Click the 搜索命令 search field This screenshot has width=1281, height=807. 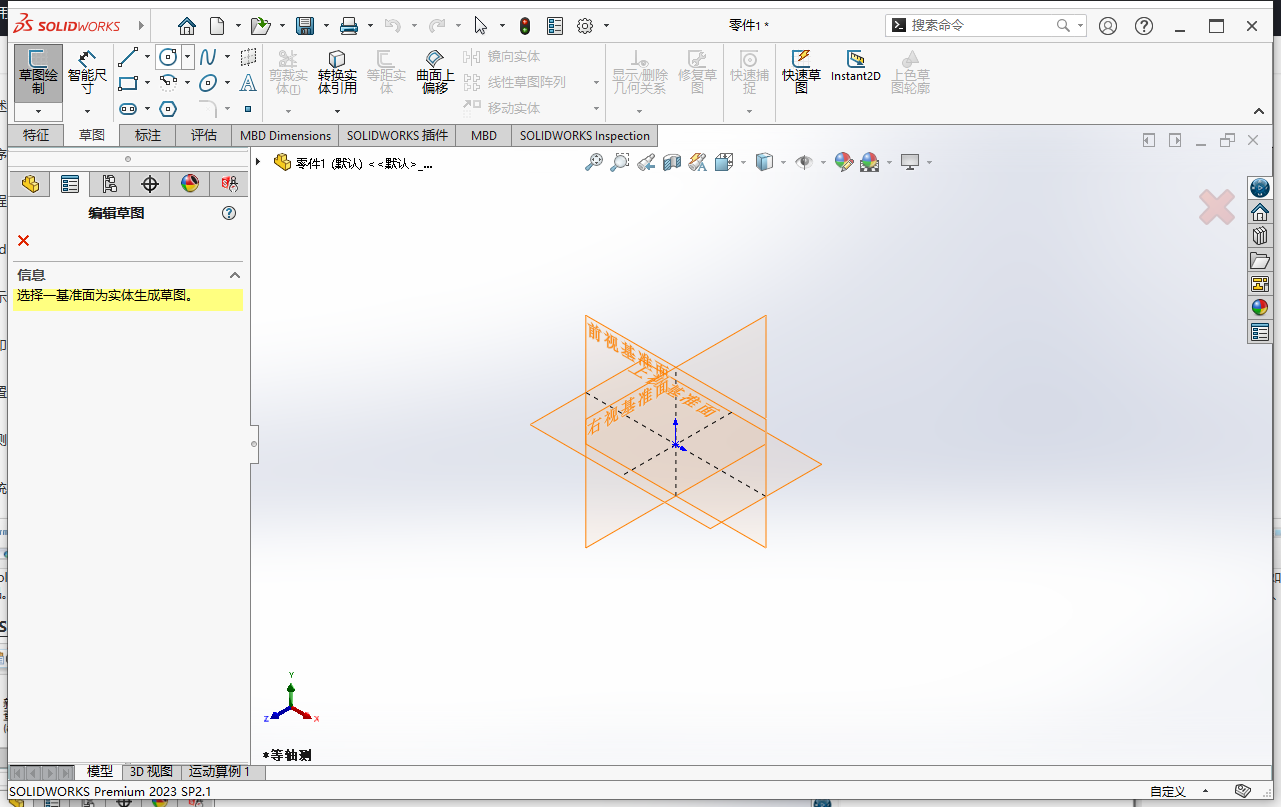point(983,25)
